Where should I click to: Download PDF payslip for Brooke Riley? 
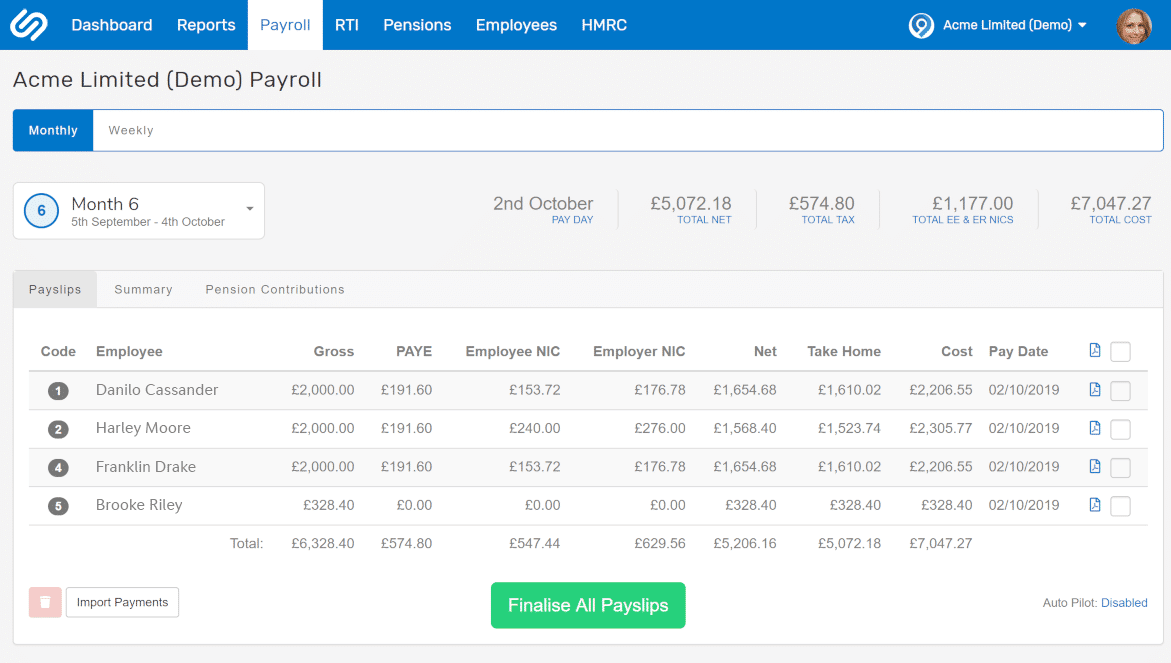(1095, 505)
